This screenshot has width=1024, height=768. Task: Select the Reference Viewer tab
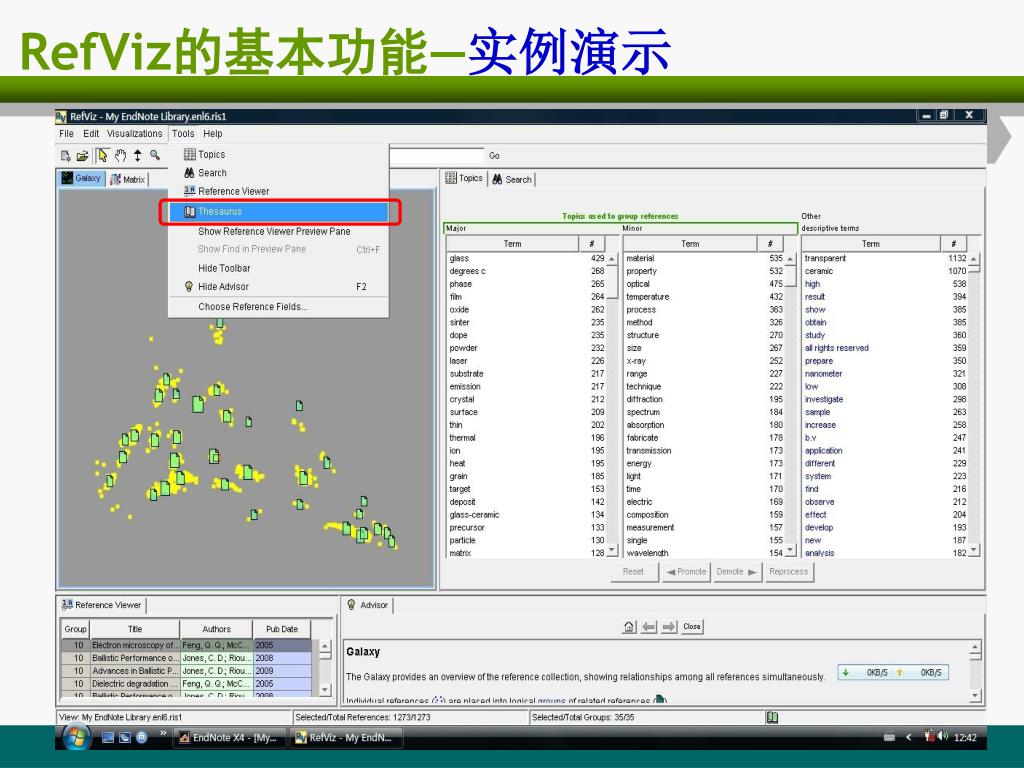point(102,605)
